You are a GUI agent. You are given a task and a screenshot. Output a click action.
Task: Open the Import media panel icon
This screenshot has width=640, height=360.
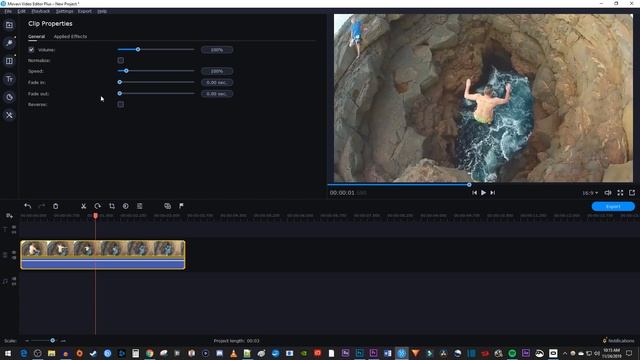pyautogui.click(x=9, y=25)
